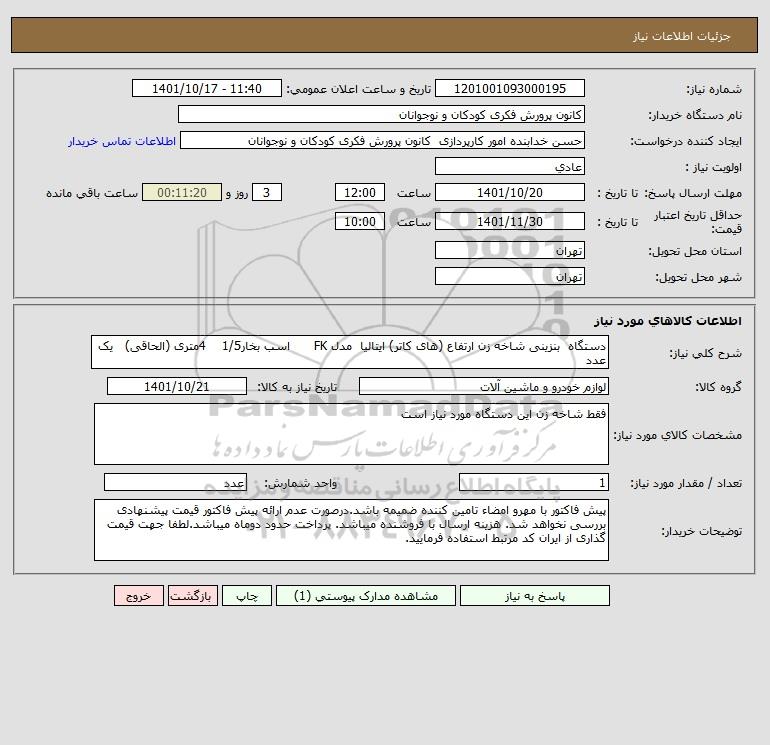This screenshot has width=770, height=745.
Task: Click the شرح کلی نیاز label
Action: pyautogui.click(x=706, y=353)
